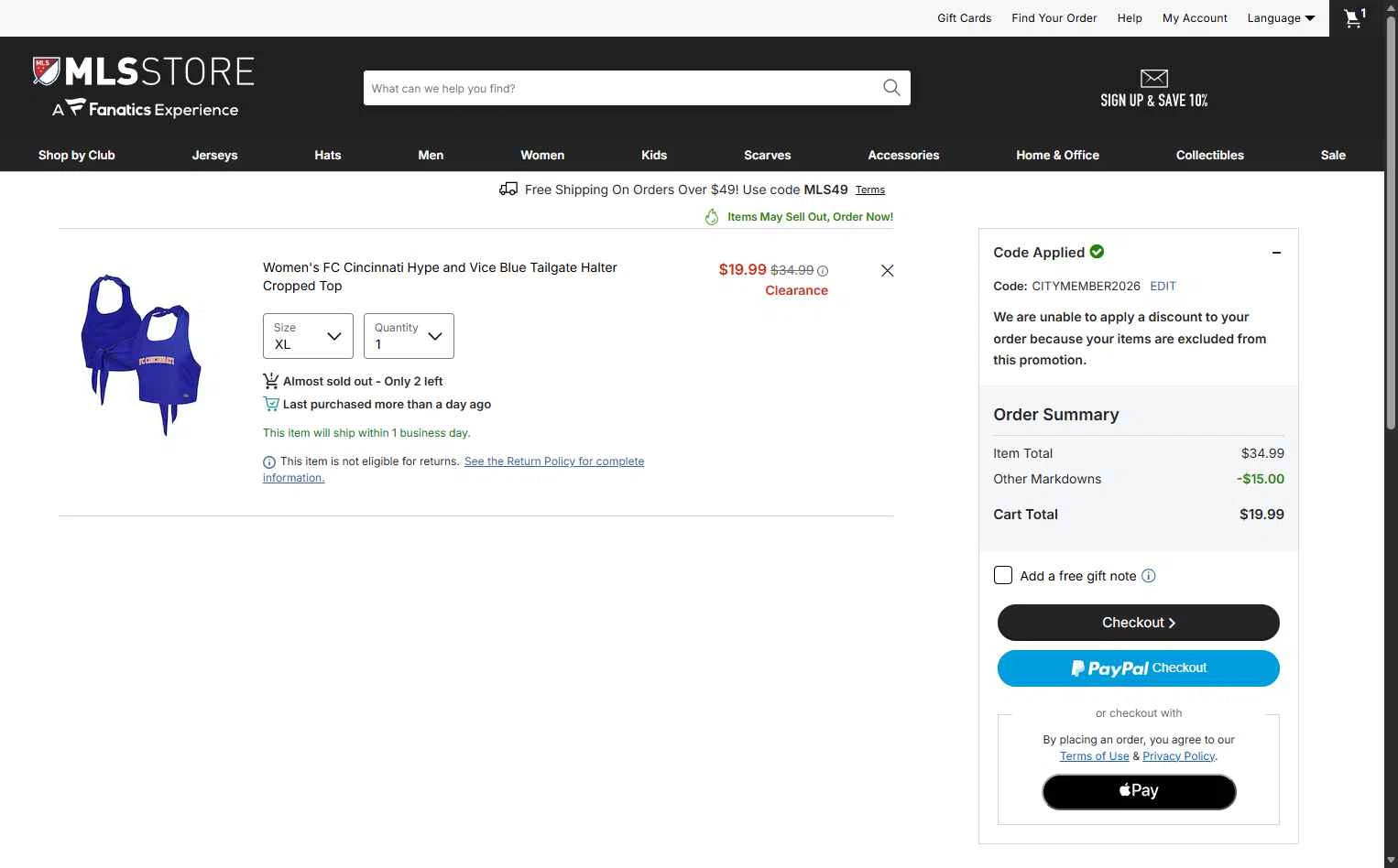Click the return policy info icon
This screenshot has height=868, width=1398.
tap(269, 462)
